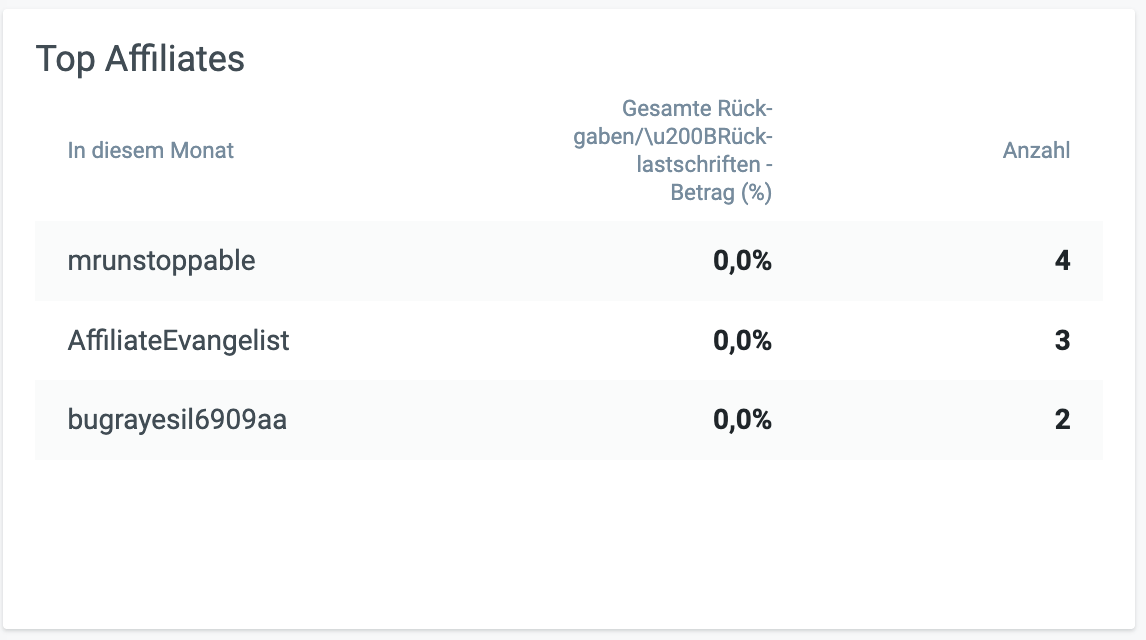
Task: Select the In diesem Monat column header
Action: pyautogui.click(x=151, y=151)
